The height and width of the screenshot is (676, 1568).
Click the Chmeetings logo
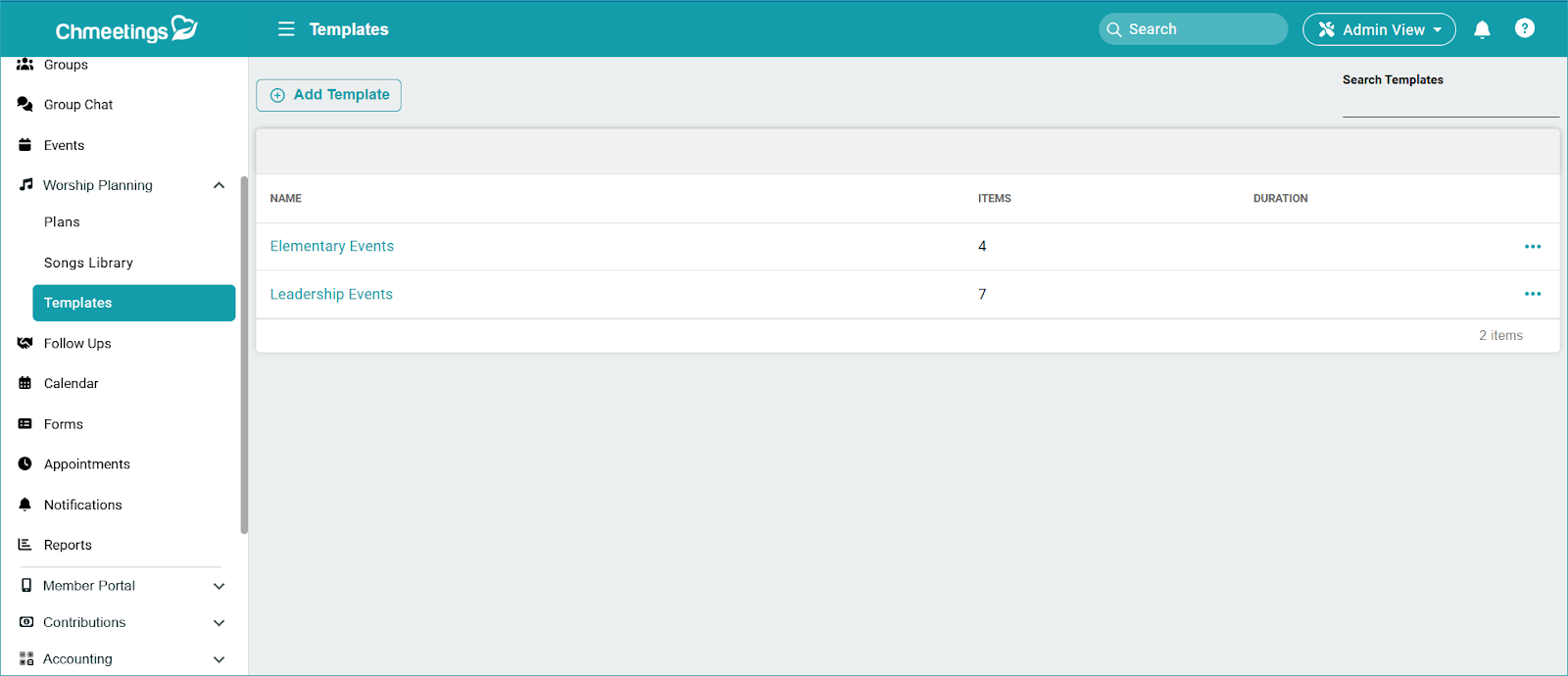point(125,29)
